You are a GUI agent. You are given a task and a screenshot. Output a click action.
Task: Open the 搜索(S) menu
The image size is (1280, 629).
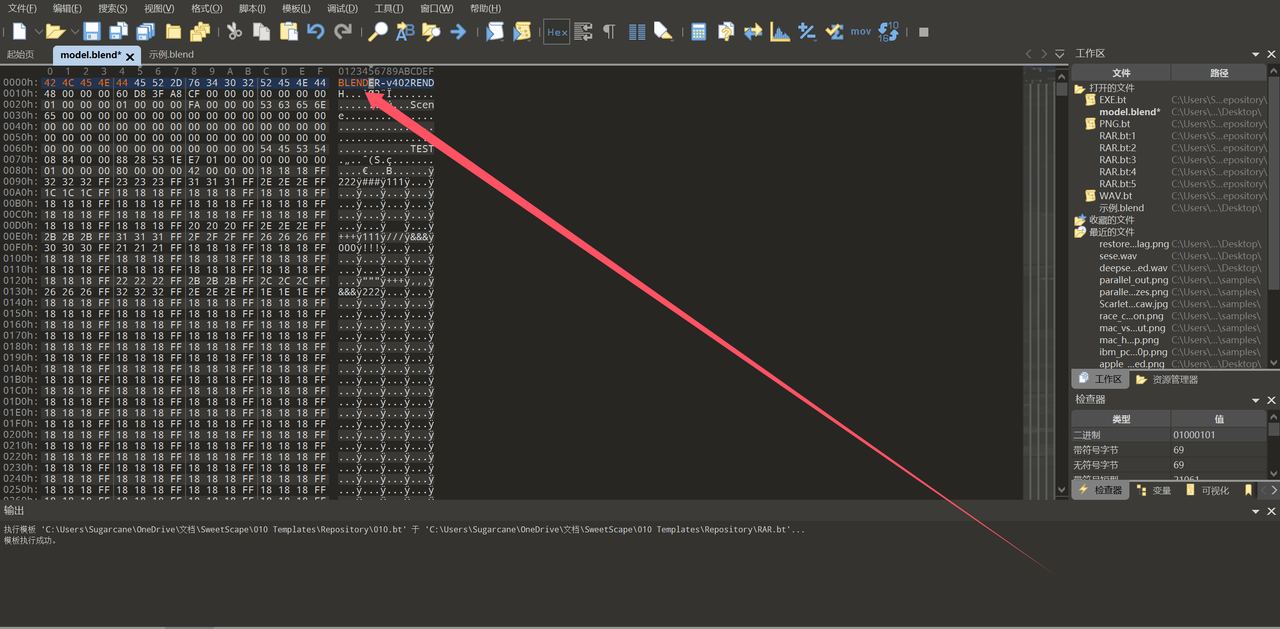[x=113, y=8]
